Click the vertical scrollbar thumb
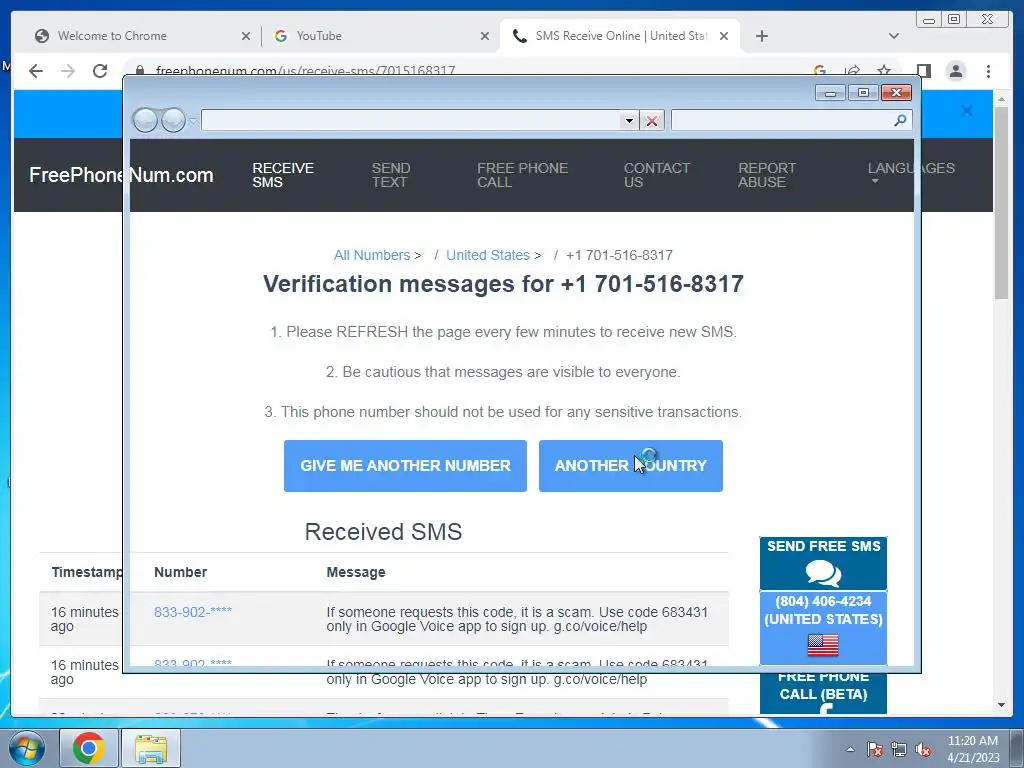 (x=1001, y=202)
